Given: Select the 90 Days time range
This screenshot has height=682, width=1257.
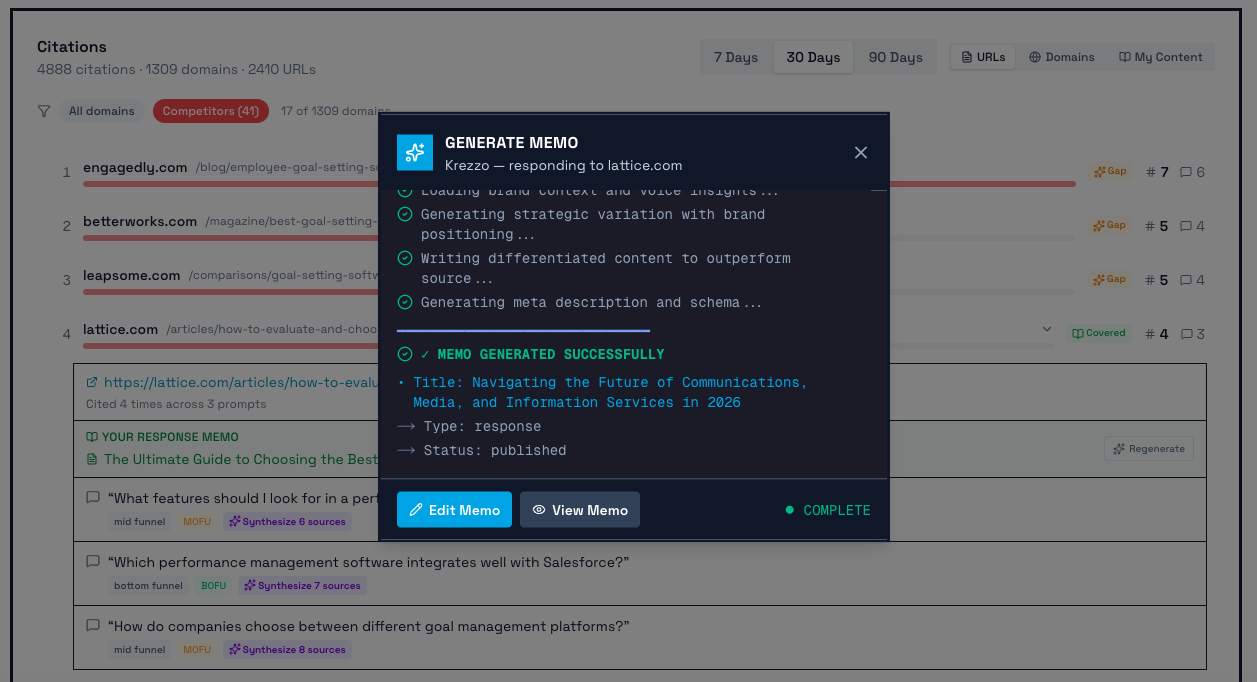Looking at the screenshot, I should click(x=894, y=57).
